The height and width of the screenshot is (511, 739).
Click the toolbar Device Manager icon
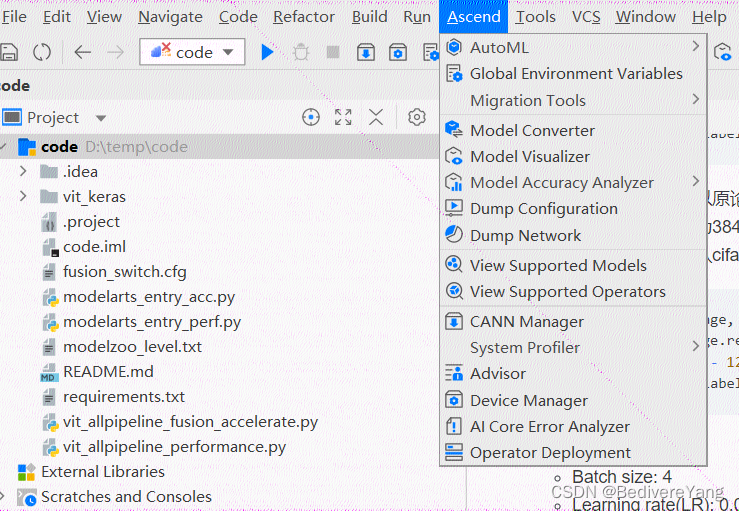(x=398, y=52)
